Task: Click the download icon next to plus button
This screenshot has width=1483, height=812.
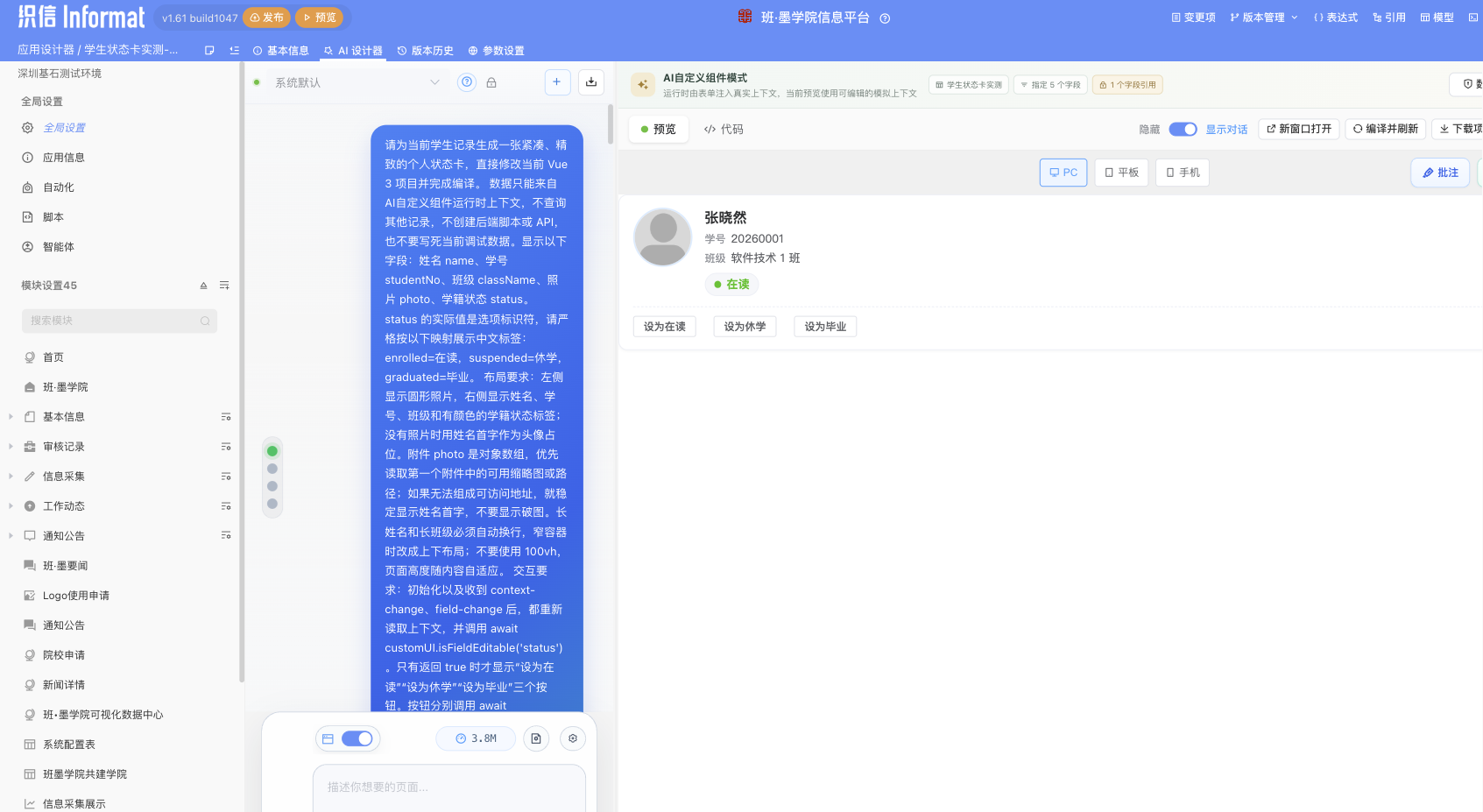Action: coord(591,82)
